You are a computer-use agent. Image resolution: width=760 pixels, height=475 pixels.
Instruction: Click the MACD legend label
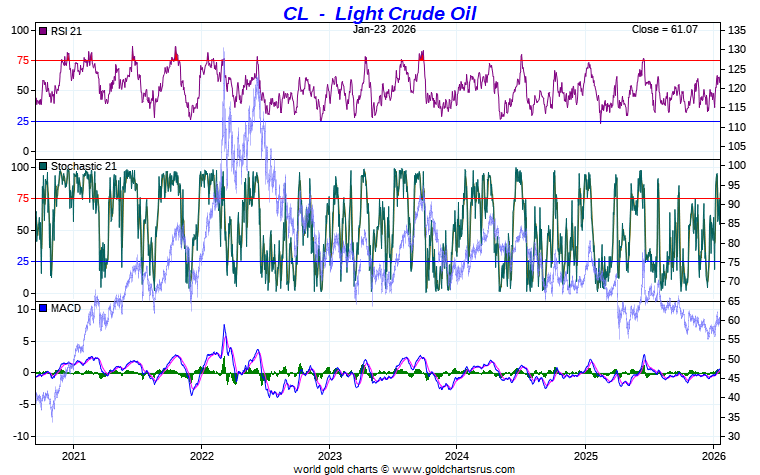point(66,308)
